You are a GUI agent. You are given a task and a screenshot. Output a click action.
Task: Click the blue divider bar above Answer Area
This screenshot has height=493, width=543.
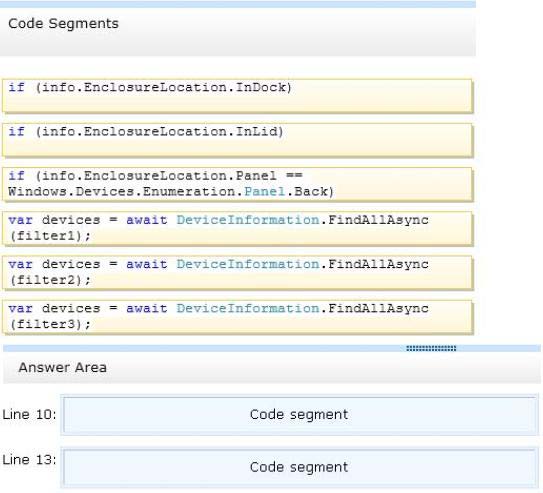272,348
